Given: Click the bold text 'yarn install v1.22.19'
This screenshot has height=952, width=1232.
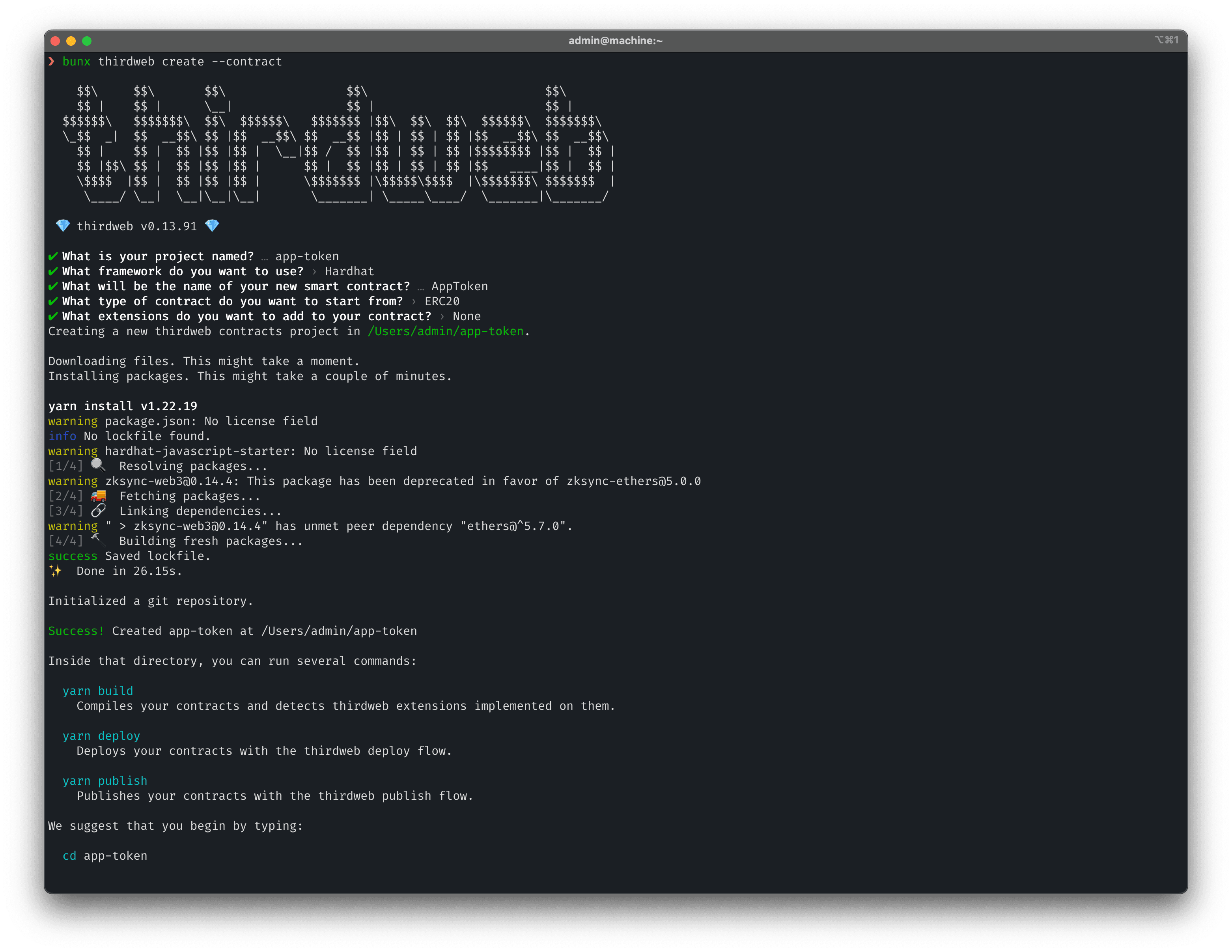Looking at the screenshot, I should click(123, 406).
